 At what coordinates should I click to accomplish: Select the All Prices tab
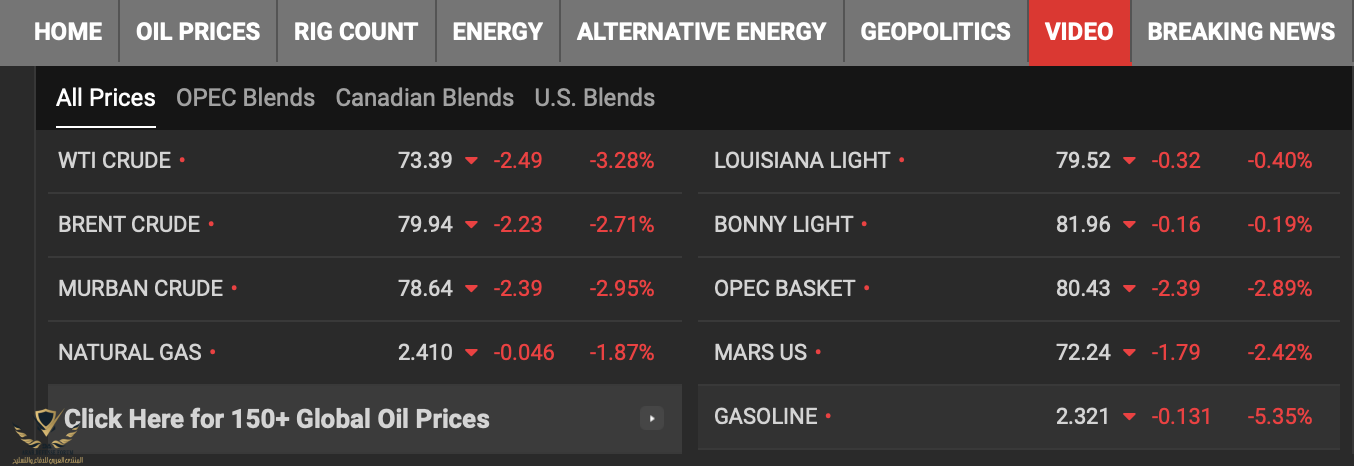click(x=106, y=98)
